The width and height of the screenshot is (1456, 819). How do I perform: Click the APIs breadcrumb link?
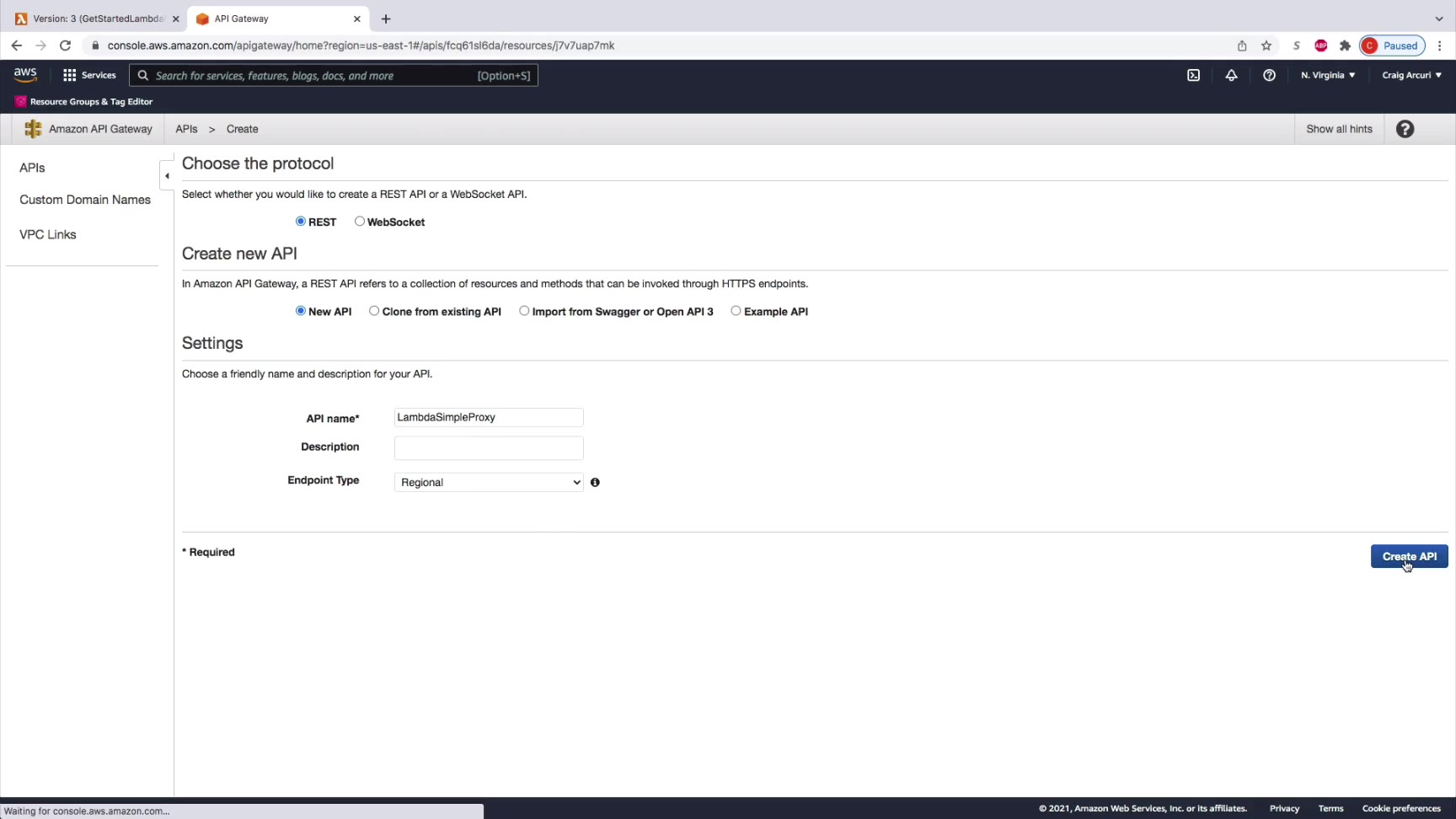[x=186, y=129]
